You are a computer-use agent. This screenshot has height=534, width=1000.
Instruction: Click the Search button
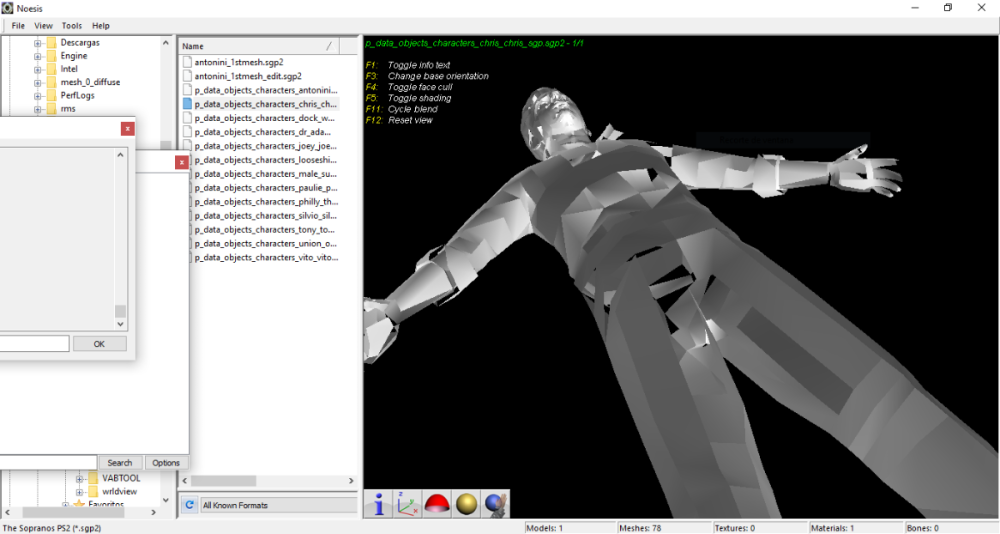(120, 463)
